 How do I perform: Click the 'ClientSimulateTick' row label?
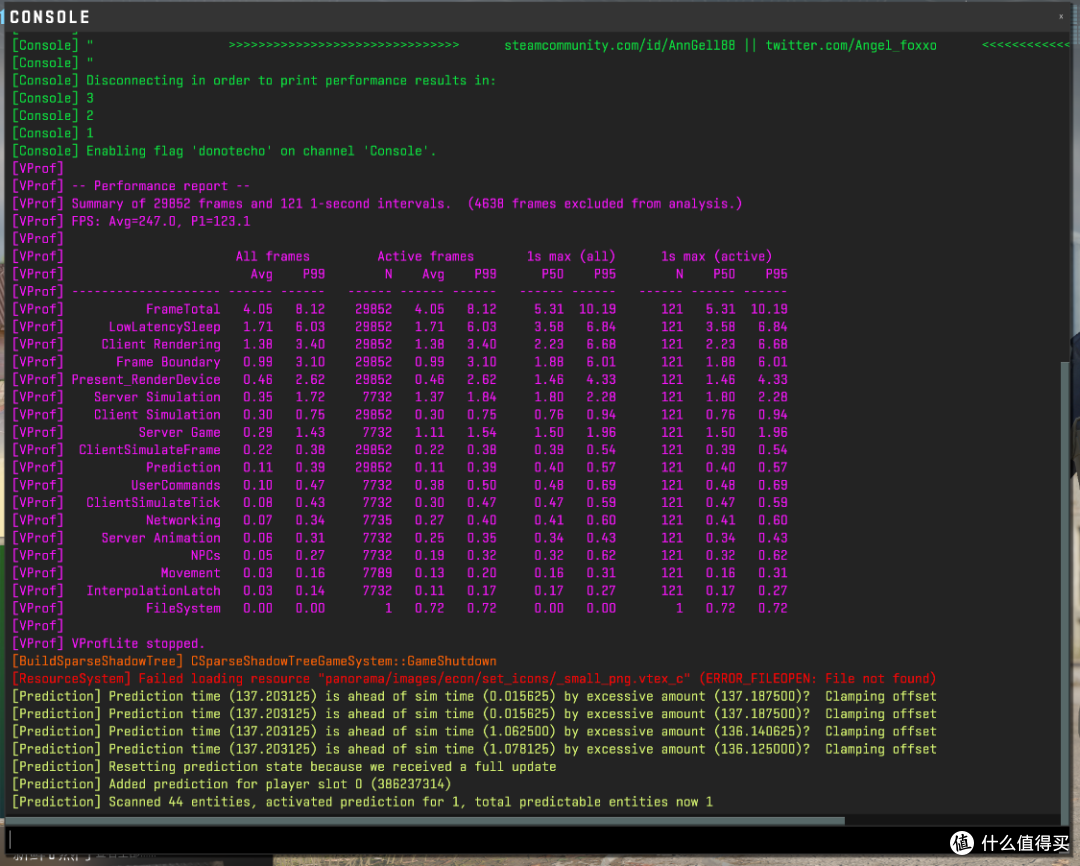click(x=154, y=503)
